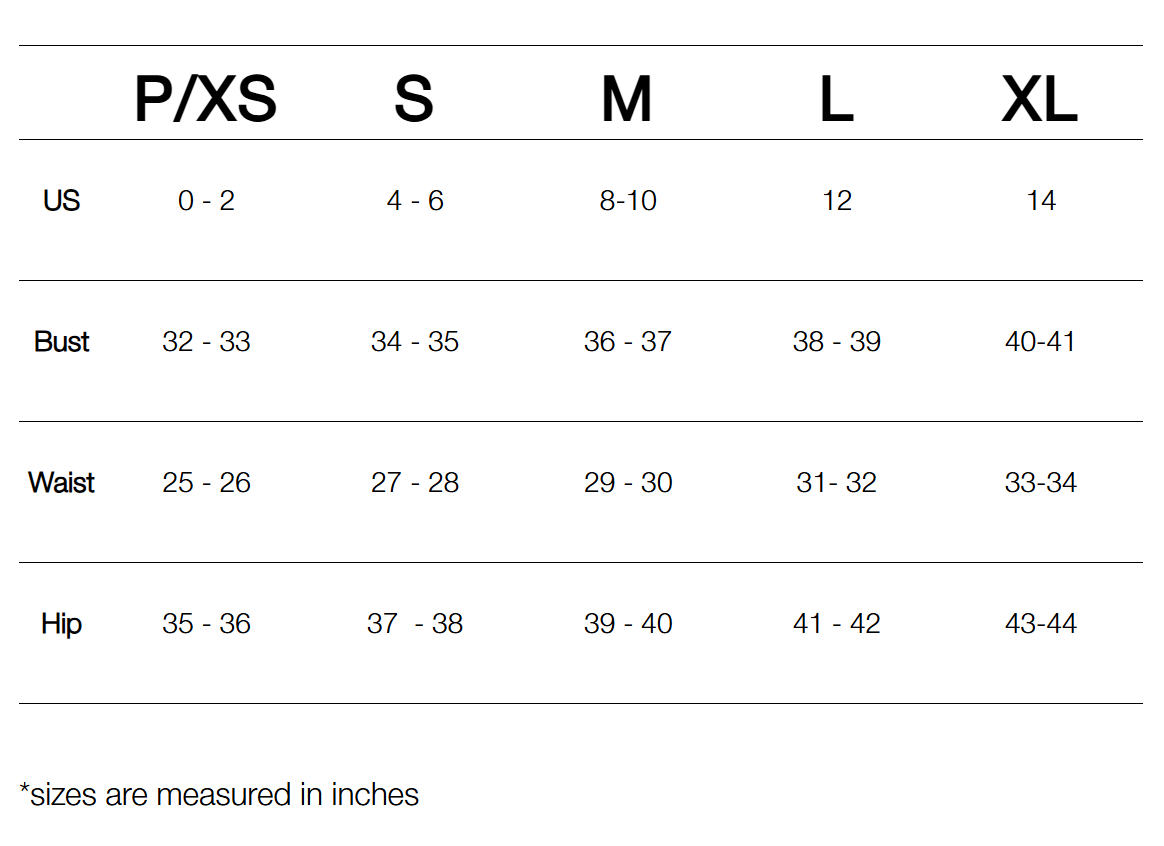This screenshot has width=1164, height=846.
Task: Click the Waist row label
Action: point(61,483)
